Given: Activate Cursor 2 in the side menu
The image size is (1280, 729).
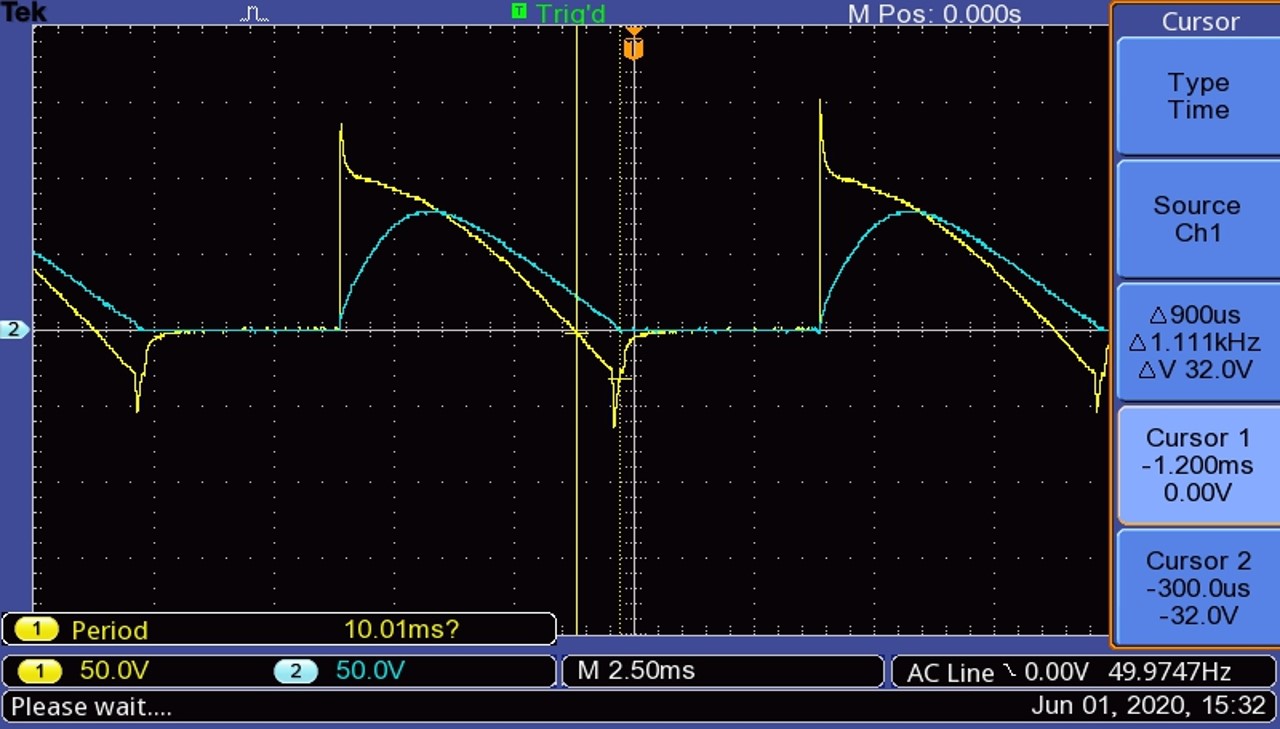Looking at the screenshot, I should click(x=1197, y=587).
